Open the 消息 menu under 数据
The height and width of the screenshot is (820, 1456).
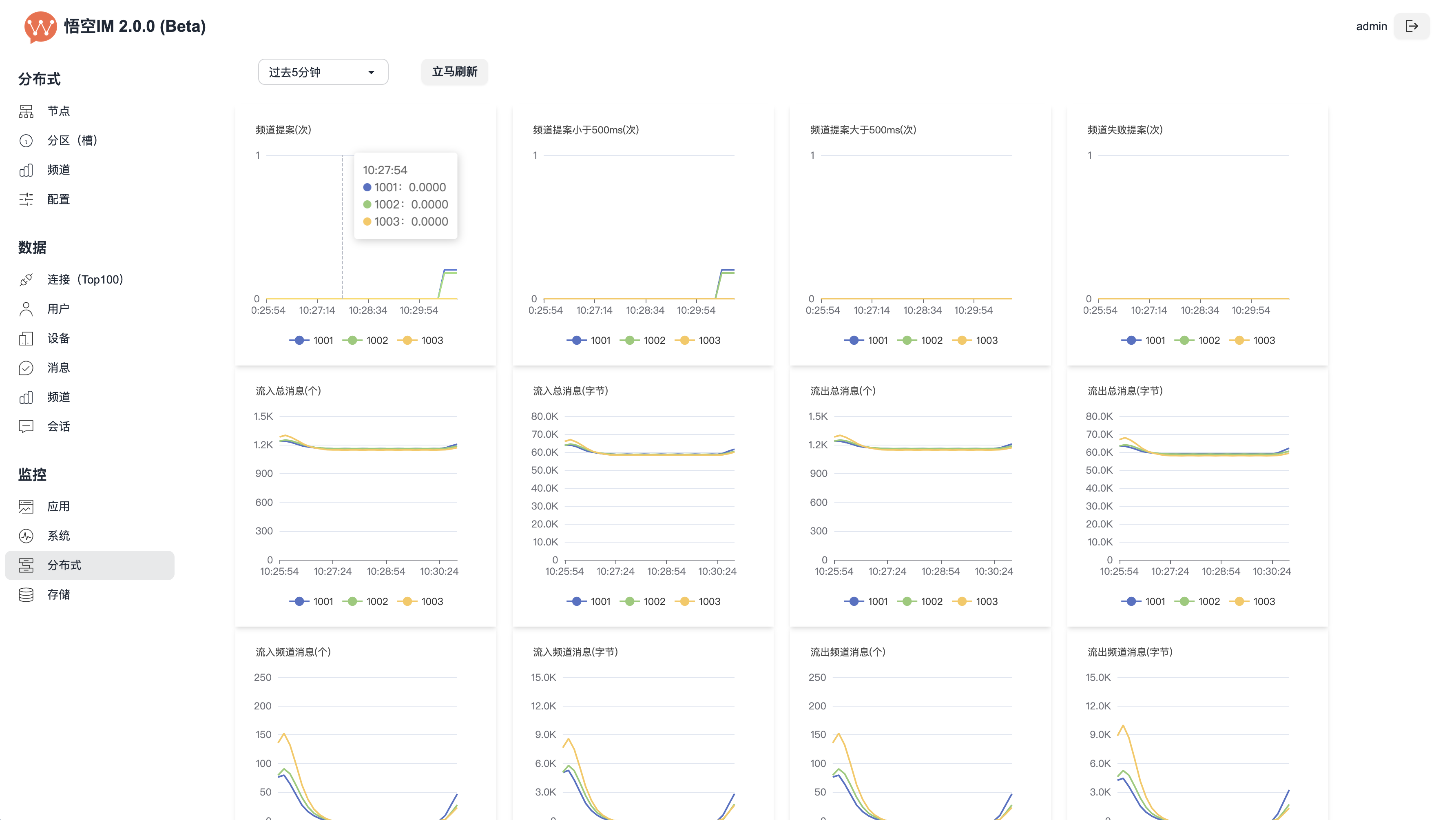pyautogui.click(x=58, y=368)
